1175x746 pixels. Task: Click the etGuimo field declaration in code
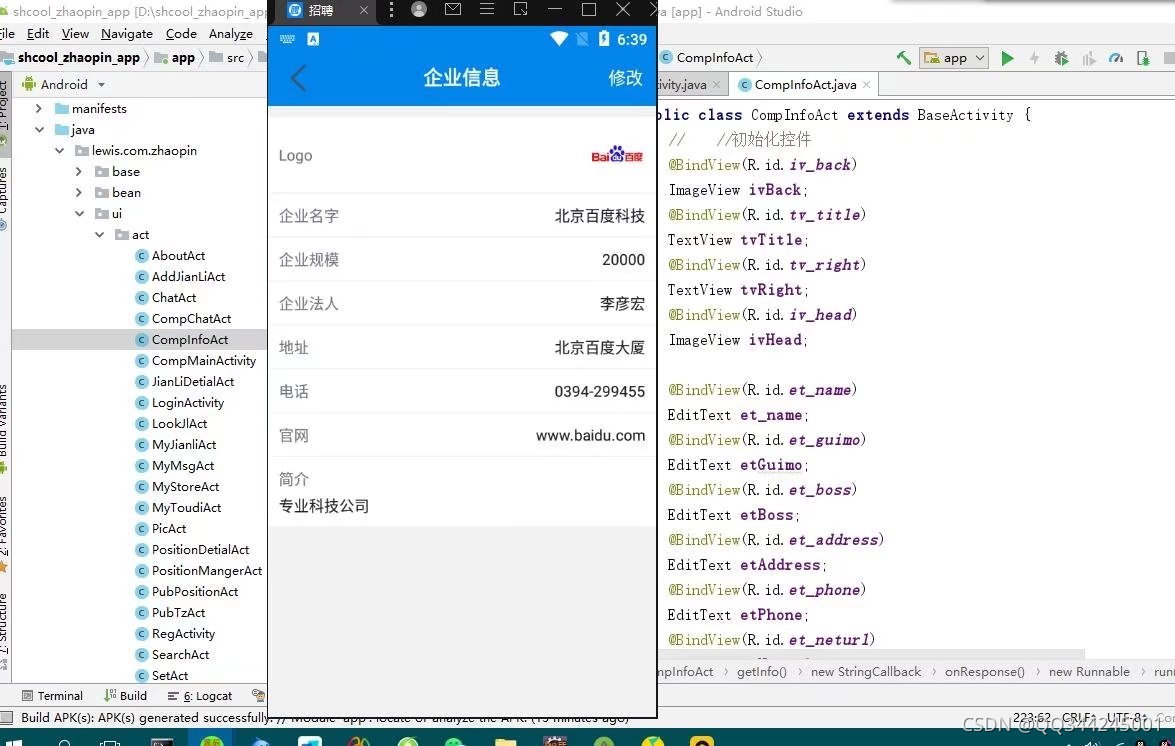pyautogui.click(x=738, y=465)
